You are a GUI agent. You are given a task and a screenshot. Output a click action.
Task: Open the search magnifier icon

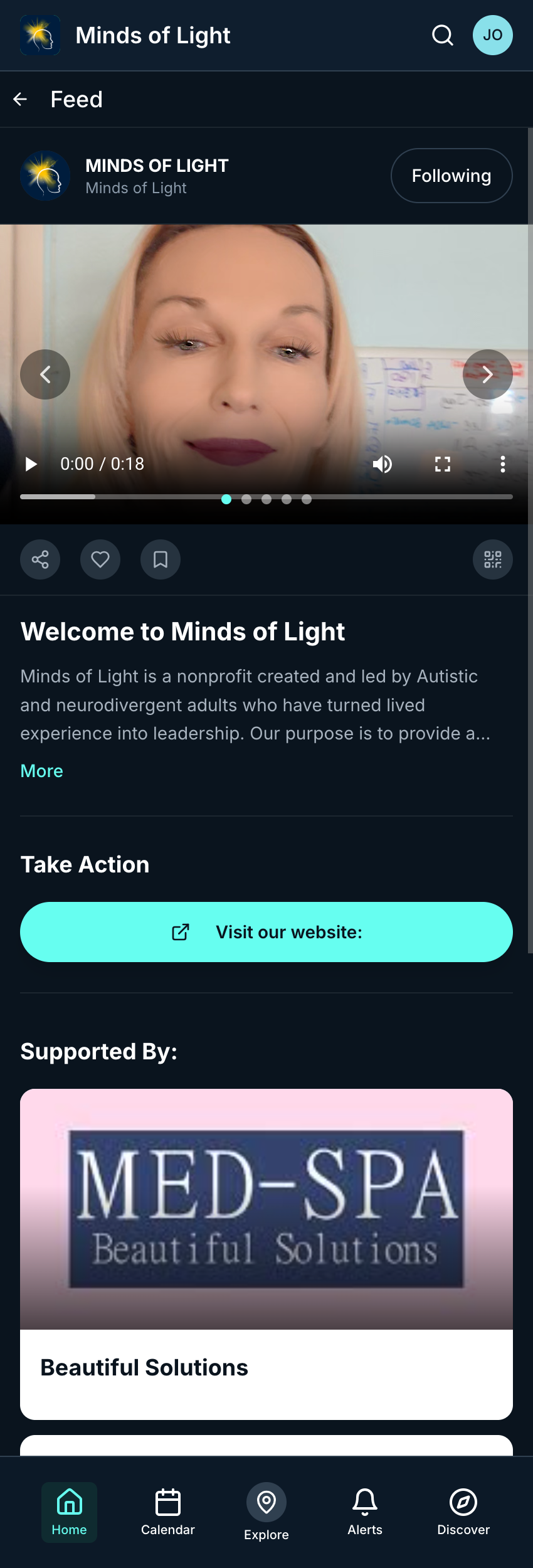443,36
